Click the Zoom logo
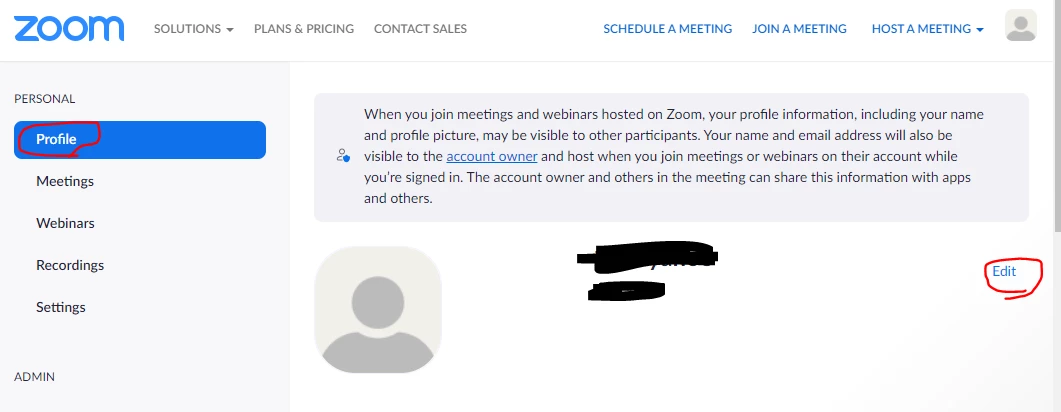Screen dimensions: 1061x412 (x=69, y=28)
